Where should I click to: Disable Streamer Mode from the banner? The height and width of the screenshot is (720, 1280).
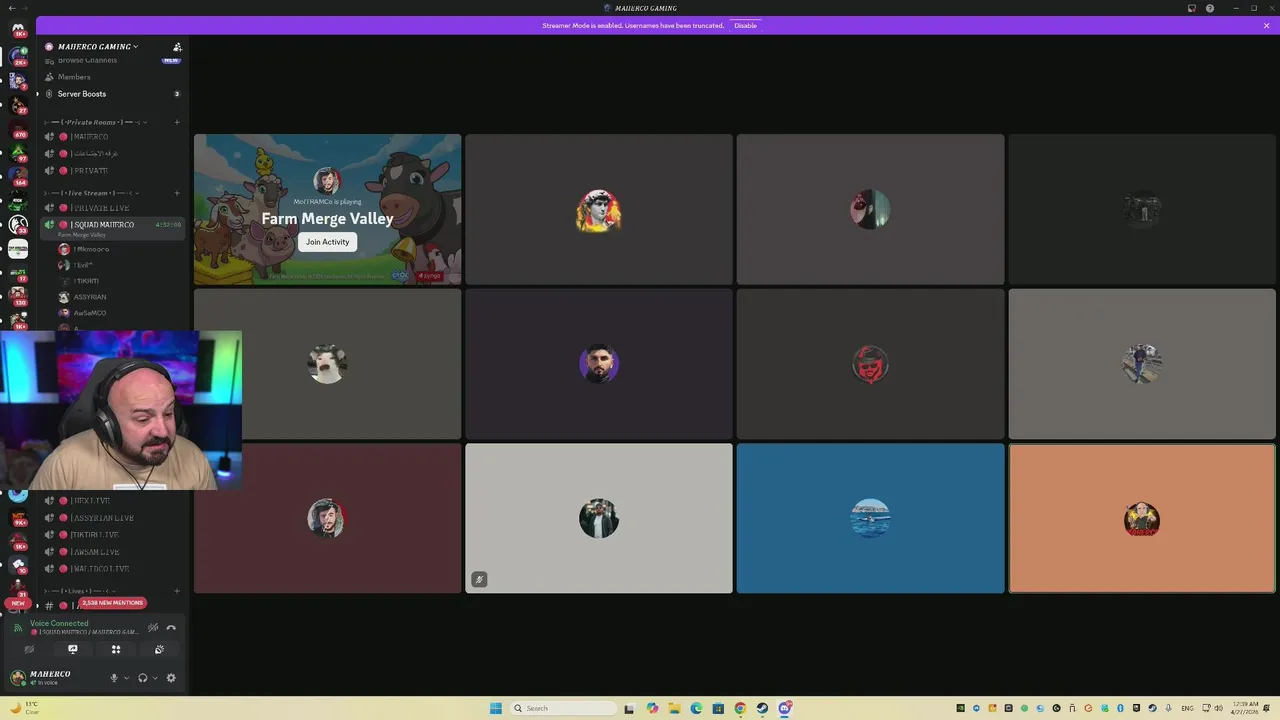click(745, 25)
